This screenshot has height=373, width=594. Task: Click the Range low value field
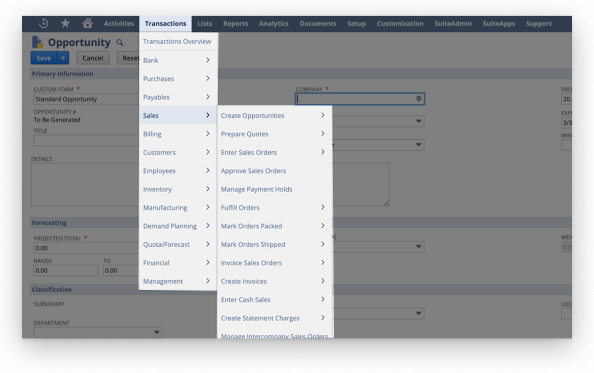(x=66, y=270)
